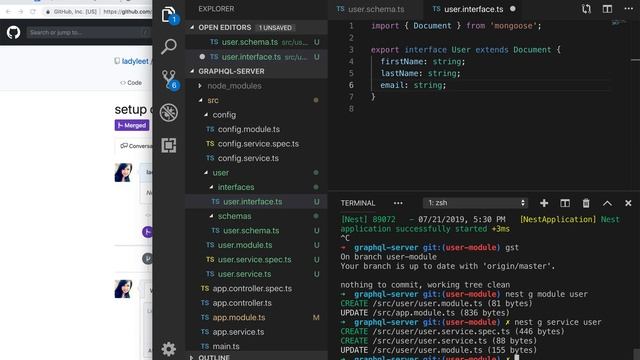This screenshot has height=360, width=640.
Task: Open the Manage gear menu
Action: (x=169, y=349)
